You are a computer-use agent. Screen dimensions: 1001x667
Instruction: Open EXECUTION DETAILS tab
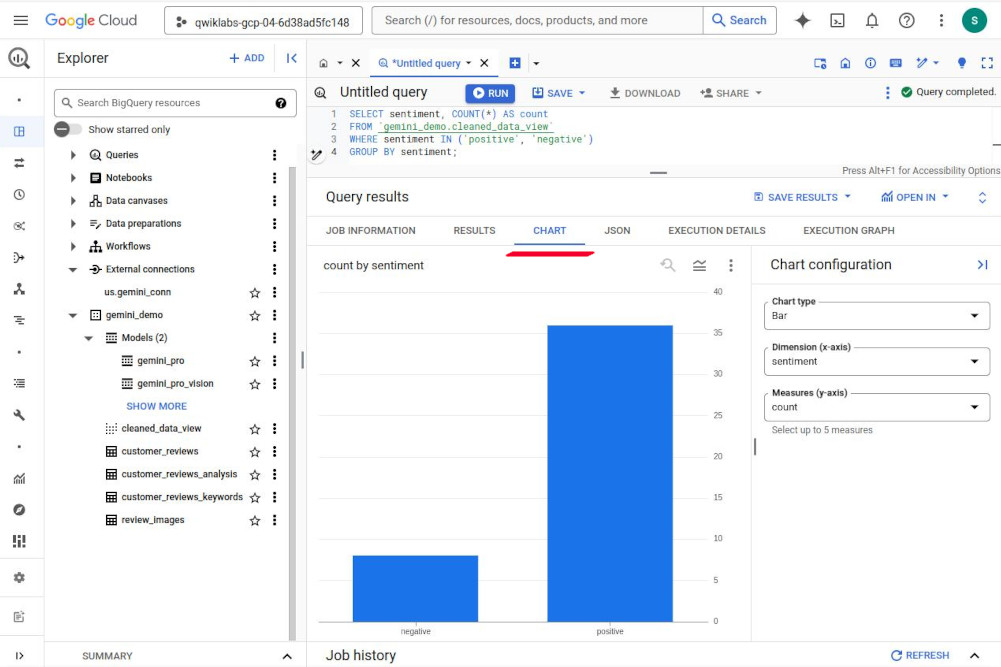point(716,230)
